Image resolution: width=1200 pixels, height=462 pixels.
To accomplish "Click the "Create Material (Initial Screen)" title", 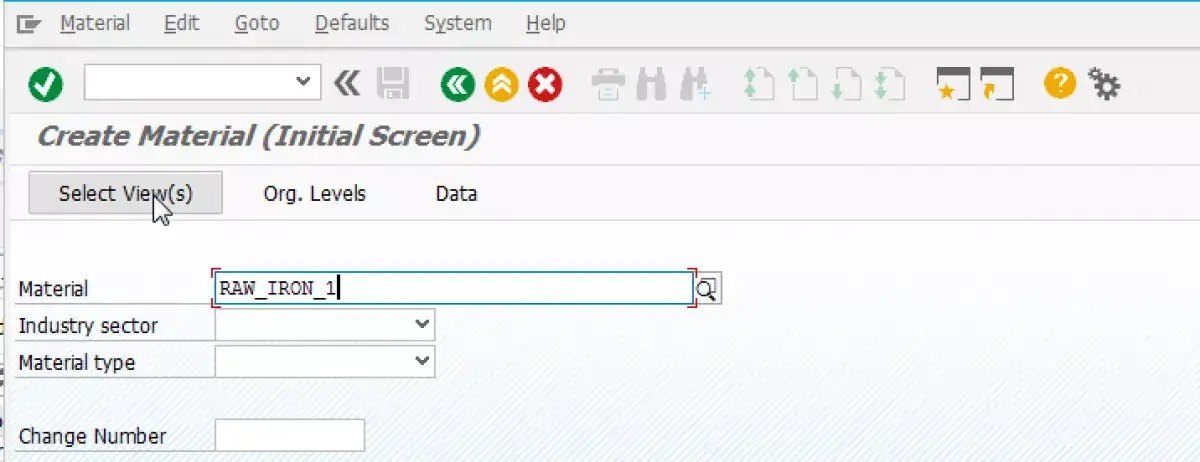I will [x=258, y=137].
